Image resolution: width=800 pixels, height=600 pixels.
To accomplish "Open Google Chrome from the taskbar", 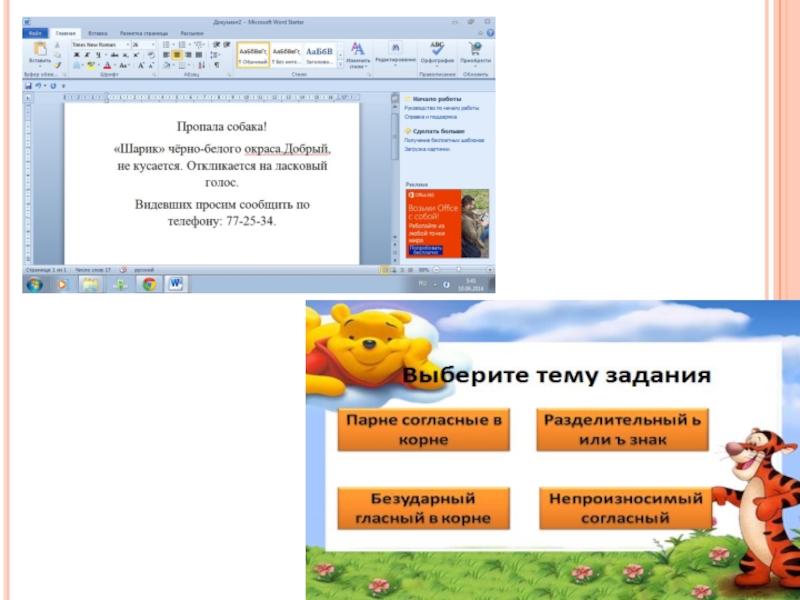I will pyautogui.click(x=149, y=284).
